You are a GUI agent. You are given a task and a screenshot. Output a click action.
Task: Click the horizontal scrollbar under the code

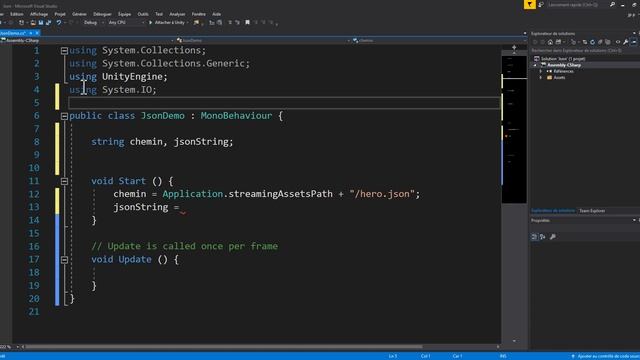click(224, 347)
